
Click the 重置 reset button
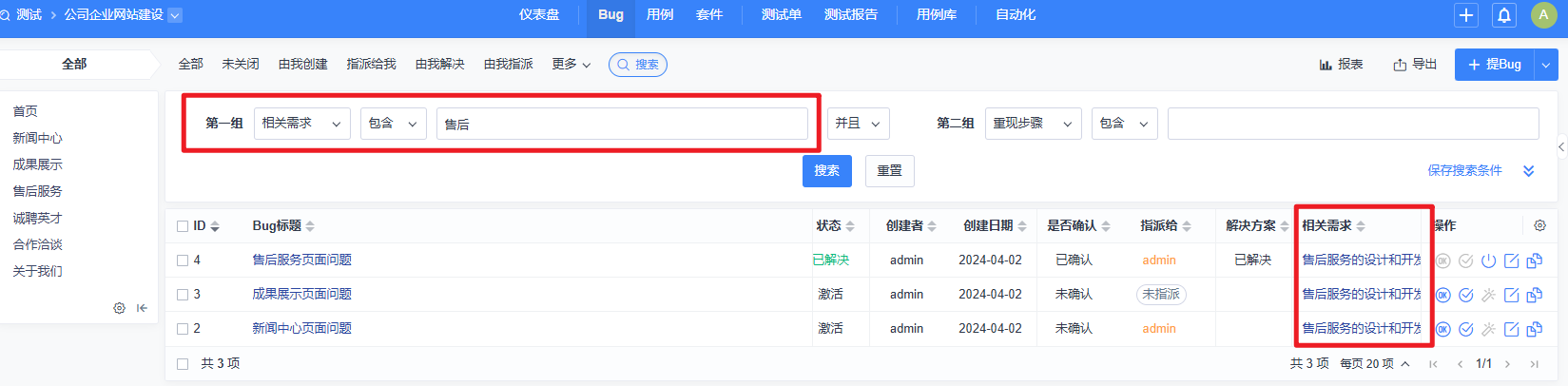(890, 171)
